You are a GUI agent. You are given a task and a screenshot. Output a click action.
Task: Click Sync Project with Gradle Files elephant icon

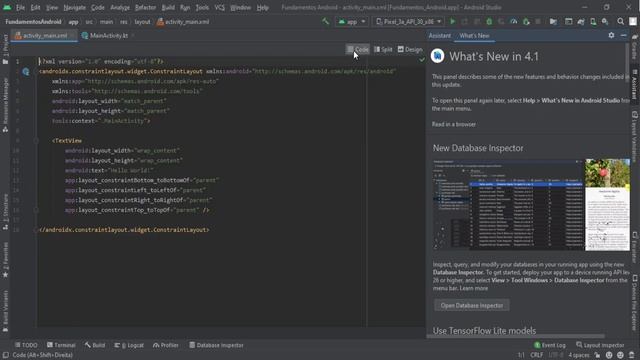[581, 22]
